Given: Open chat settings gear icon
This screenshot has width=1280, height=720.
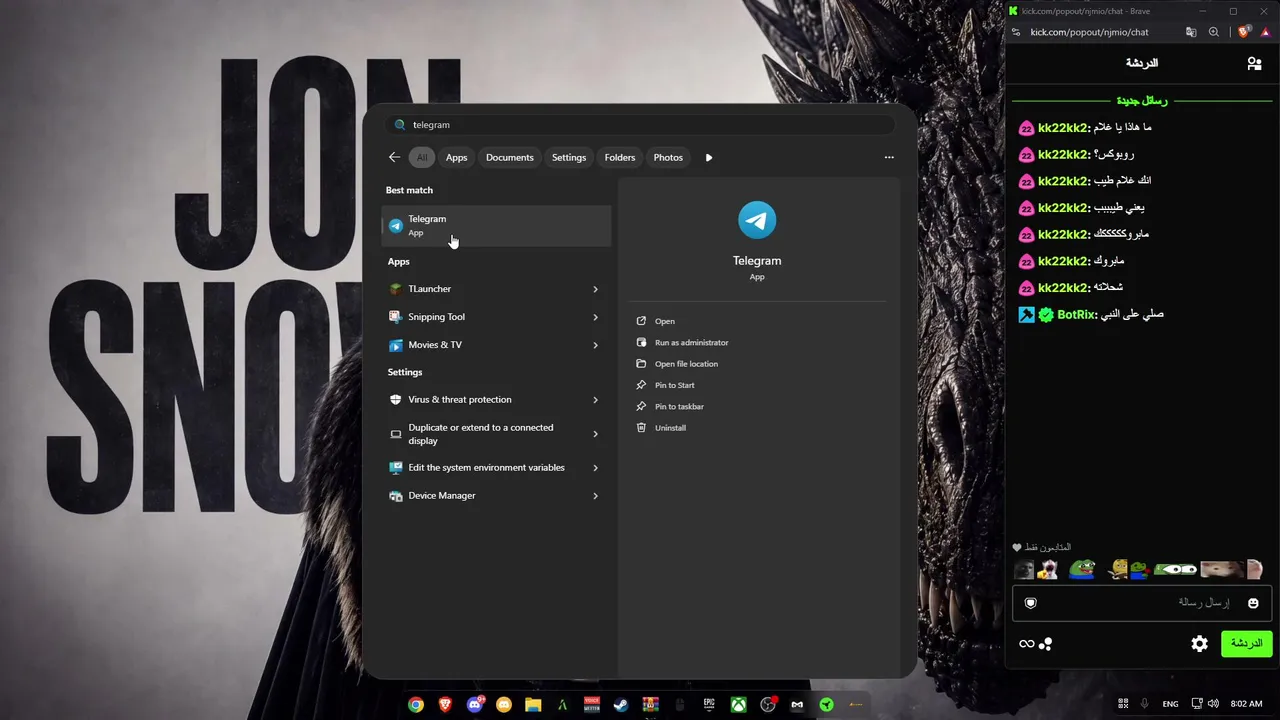Looking at the screenshot, I should (1200, 644).
